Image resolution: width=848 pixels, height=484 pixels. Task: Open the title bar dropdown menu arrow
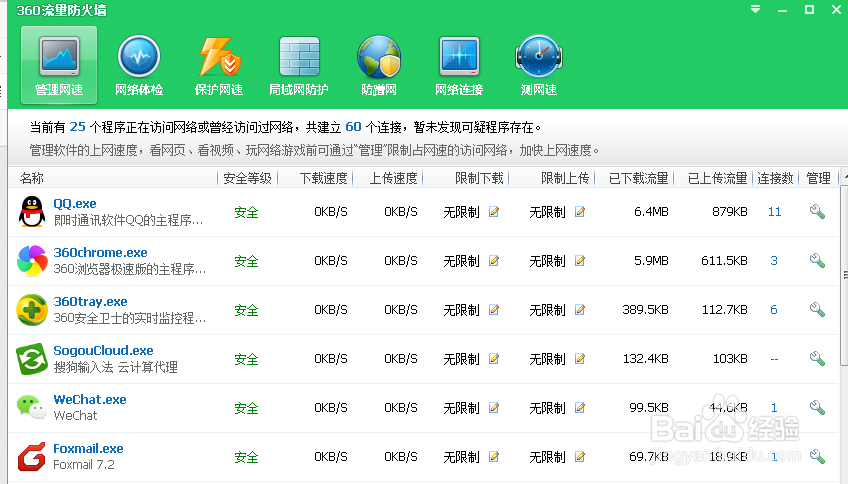(756, 9)
